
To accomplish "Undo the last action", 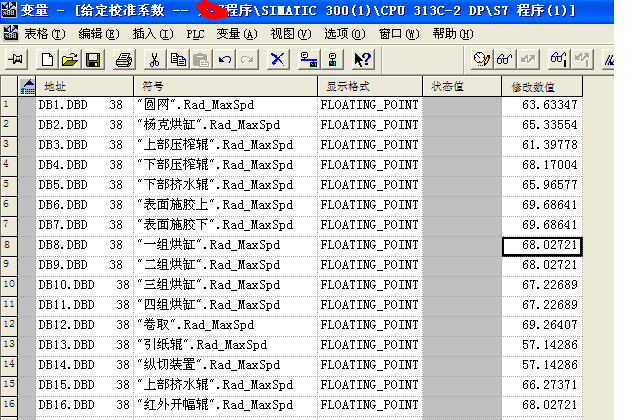I will (x=224, y=60).
